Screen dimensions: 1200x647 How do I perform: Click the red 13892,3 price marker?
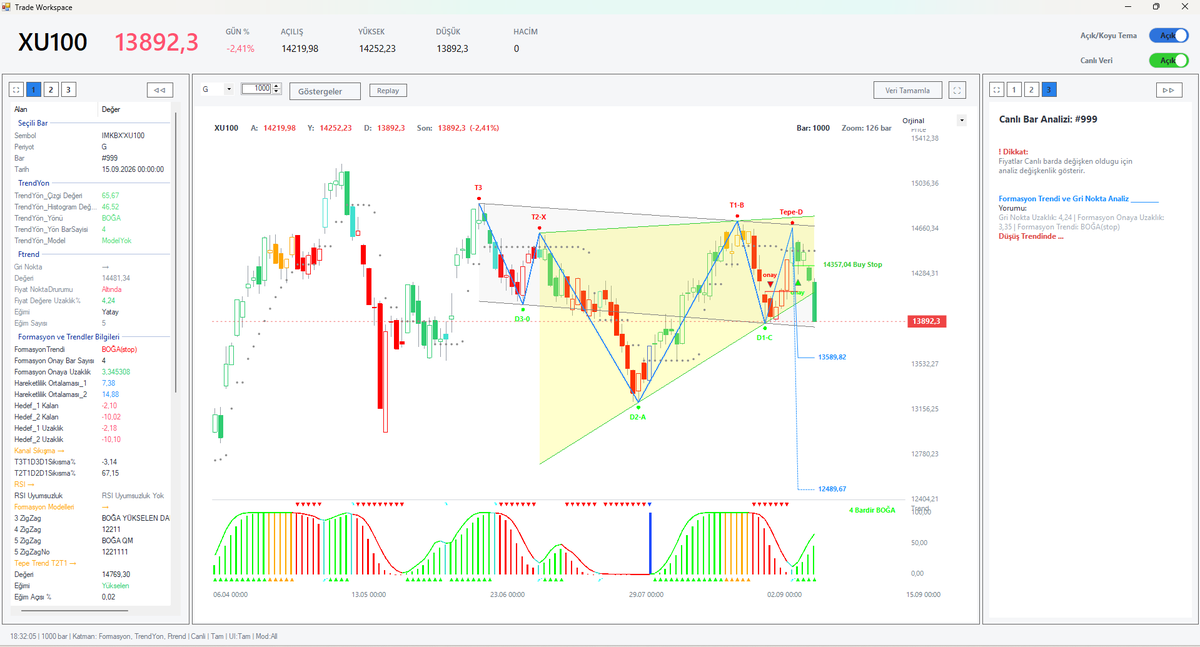tap(928, 321)
